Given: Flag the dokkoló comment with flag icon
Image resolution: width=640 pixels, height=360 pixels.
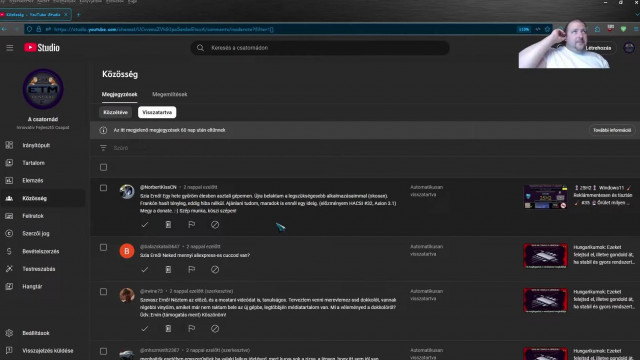Looking at the screenshot, I should [191, 329].
